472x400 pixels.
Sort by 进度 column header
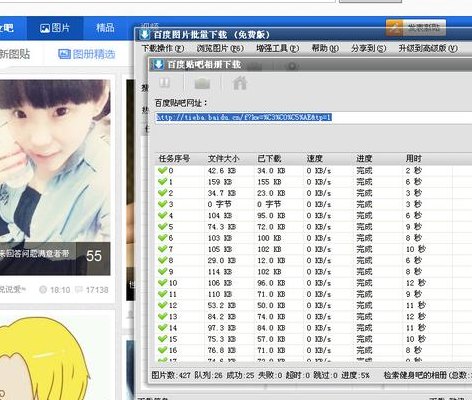tap(364, 159)
